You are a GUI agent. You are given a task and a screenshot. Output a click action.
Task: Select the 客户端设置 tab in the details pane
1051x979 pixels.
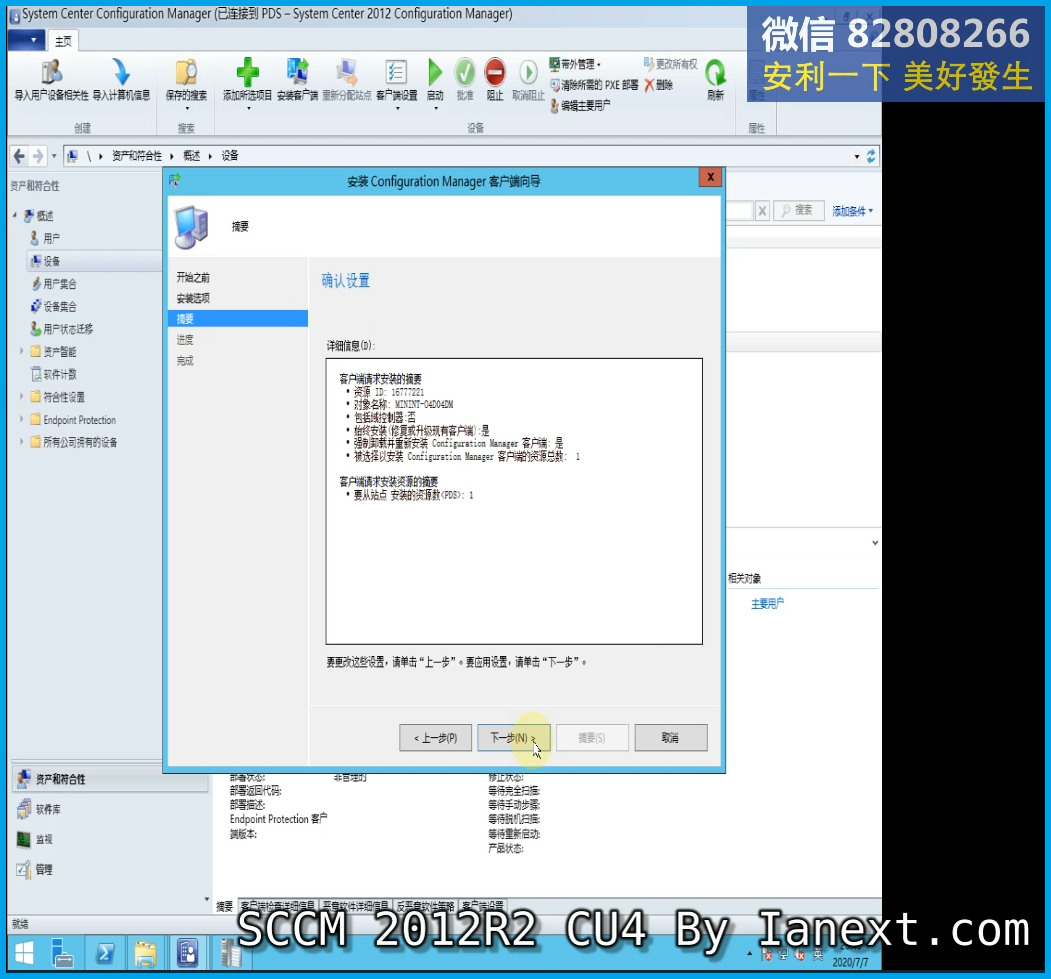(483, 906)
